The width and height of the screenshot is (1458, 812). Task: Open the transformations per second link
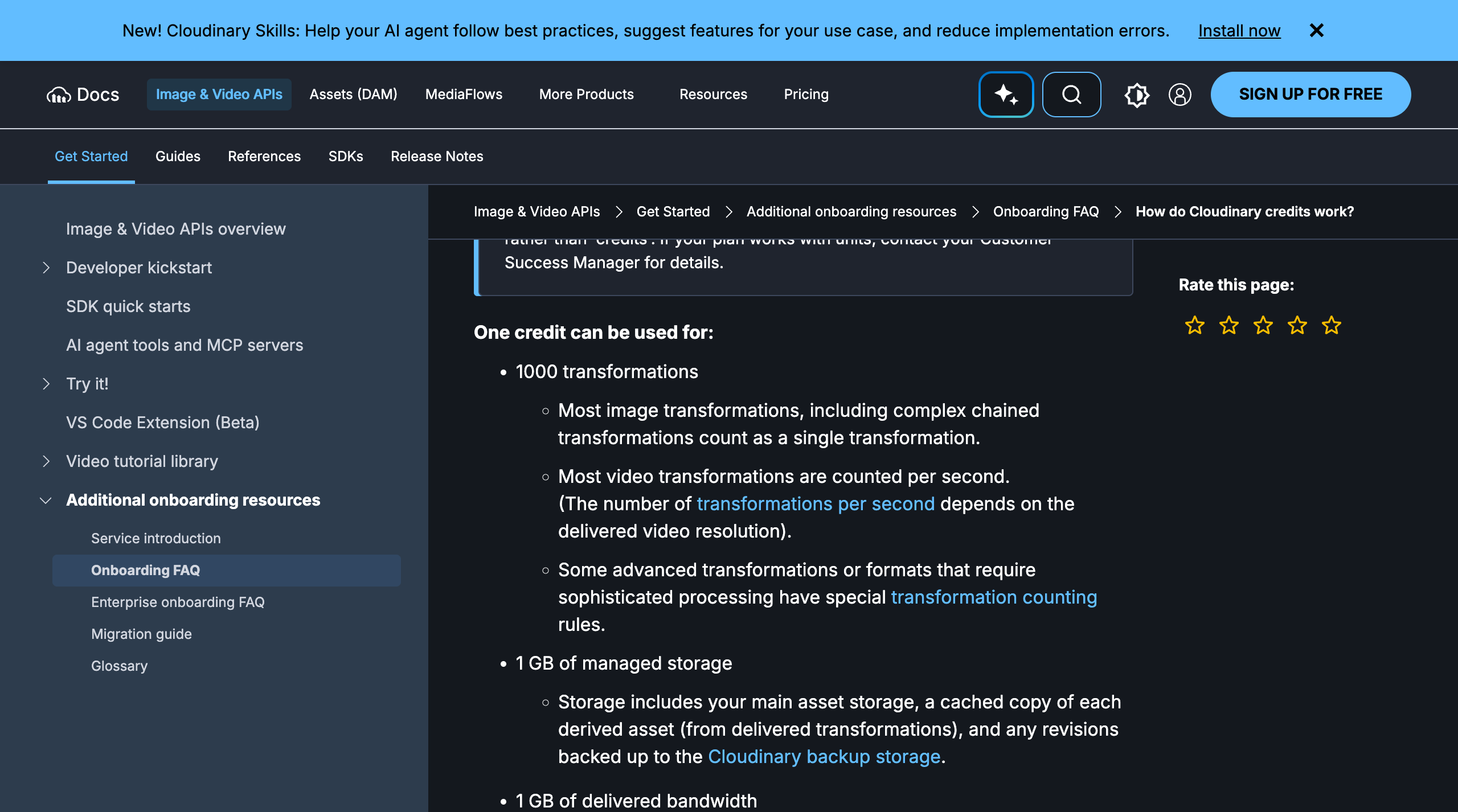click(x=816, y=504)
